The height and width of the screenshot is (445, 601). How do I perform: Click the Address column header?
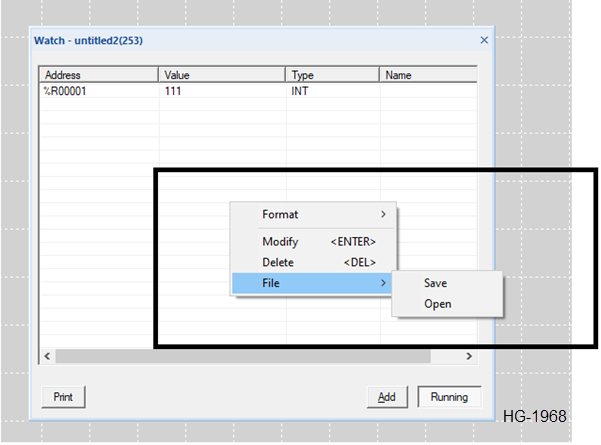coord(99,75)
